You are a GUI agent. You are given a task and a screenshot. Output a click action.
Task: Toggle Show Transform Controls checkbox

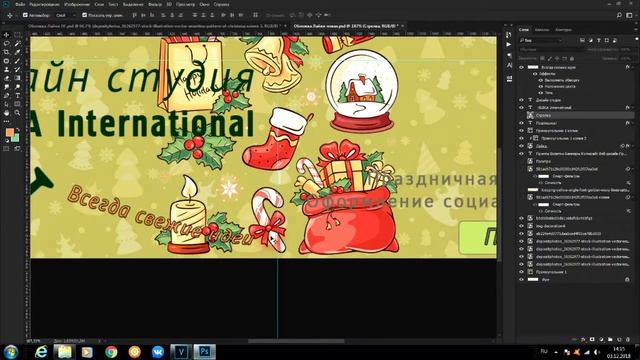pyautogui.click(x=84, y=15)
